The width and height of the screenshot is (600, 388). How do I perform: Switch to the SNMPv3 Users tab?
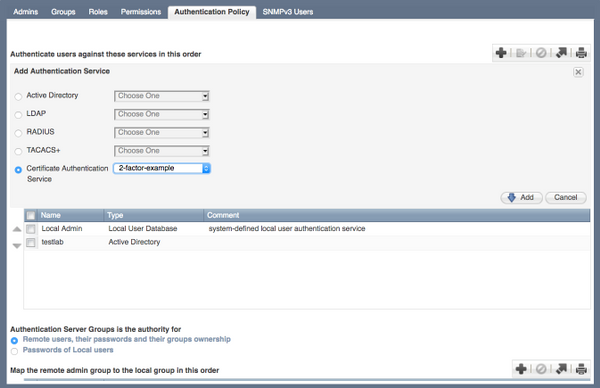288,12
